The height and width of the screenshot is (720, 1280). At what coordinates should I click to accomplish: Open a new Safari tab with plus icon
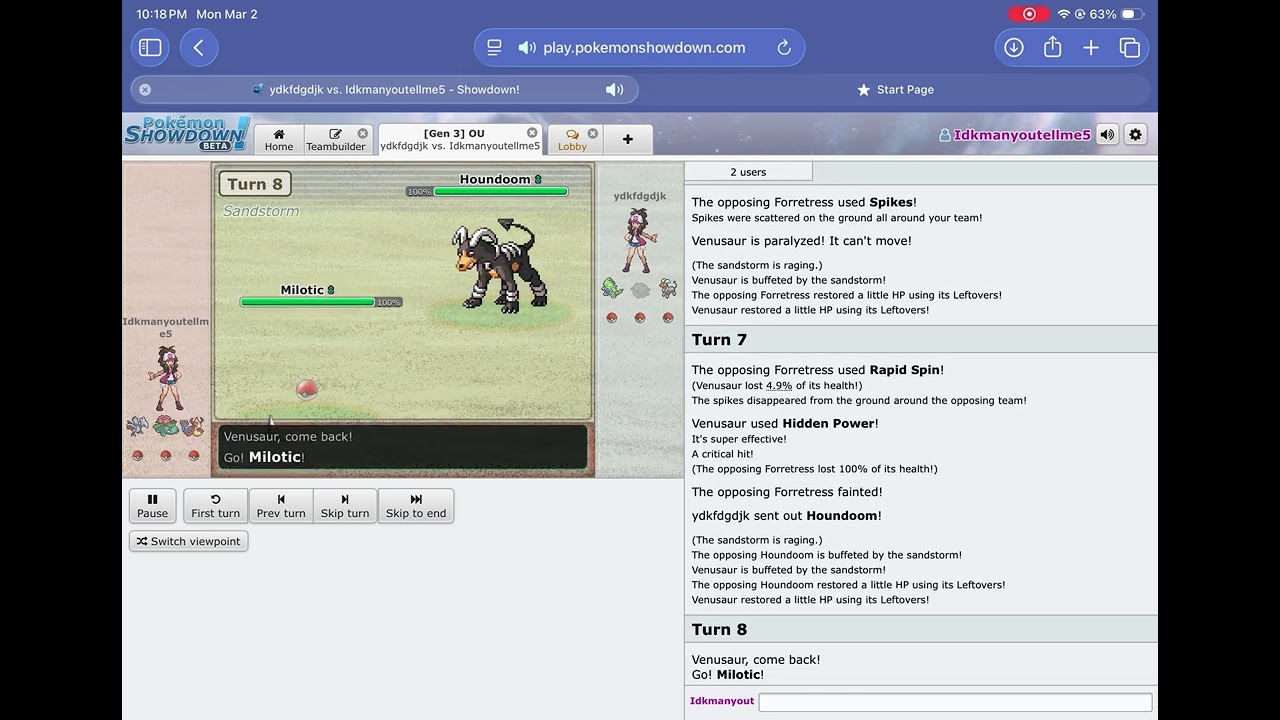tap(1091, 47)
